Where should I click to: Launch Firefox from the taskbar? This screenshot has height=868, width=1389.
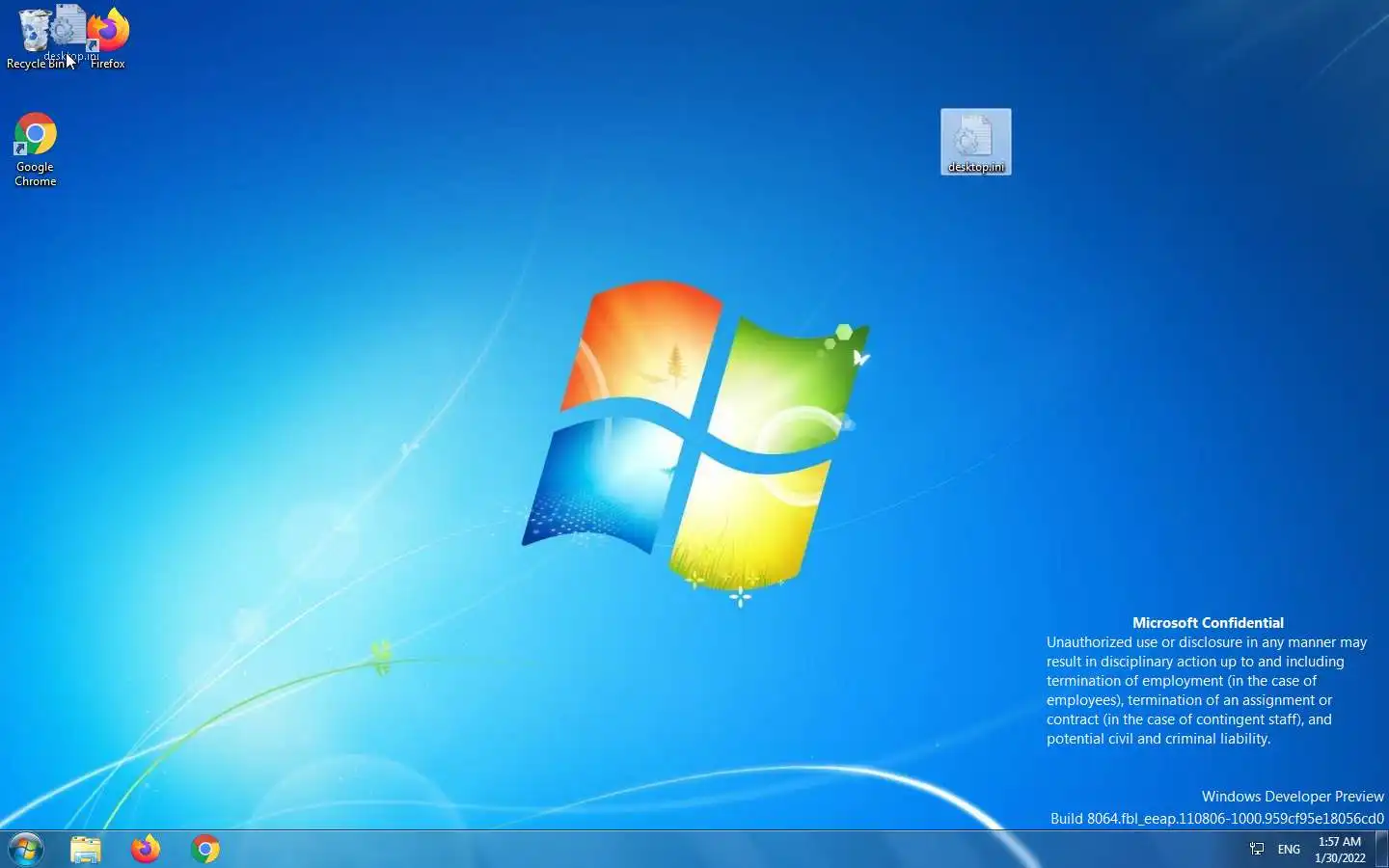click(x=146, y=850)
